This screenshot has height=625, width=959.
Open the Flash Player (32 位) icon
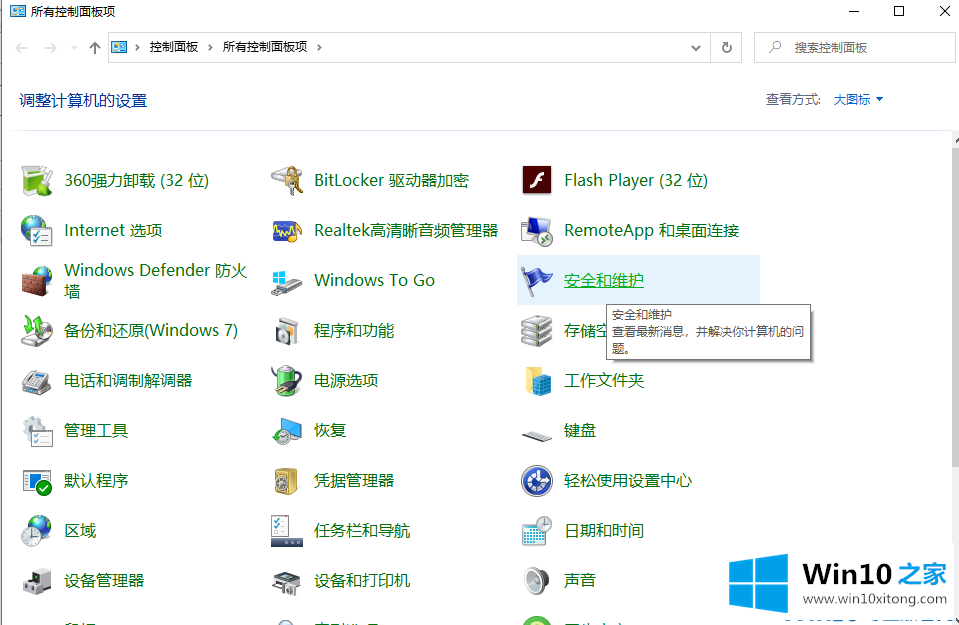537,180
